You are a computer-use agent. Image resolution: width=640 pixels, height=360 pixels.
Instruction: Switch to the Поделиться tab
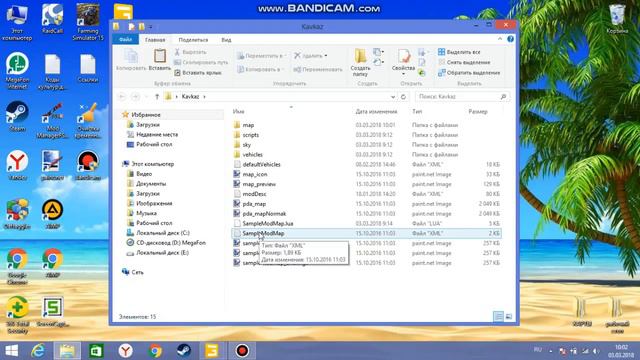tap(193, 40)
